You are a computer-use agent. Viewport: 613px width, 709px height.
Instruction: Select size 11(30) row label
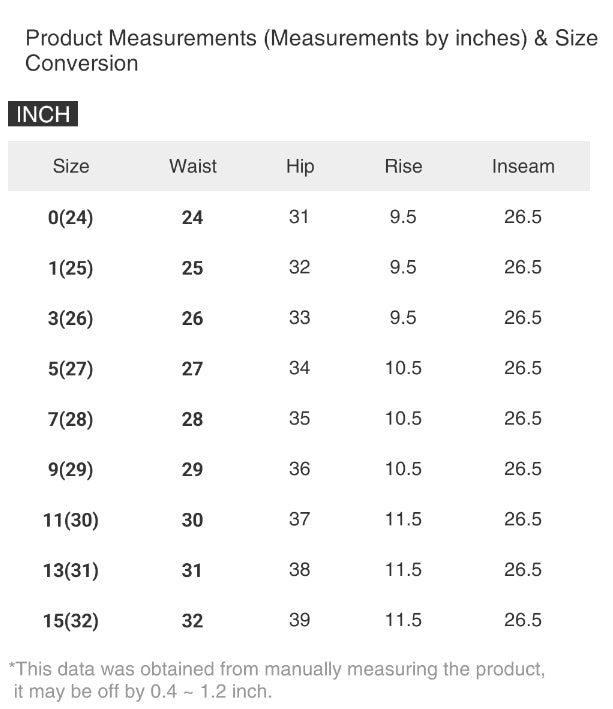pos(71,520)
